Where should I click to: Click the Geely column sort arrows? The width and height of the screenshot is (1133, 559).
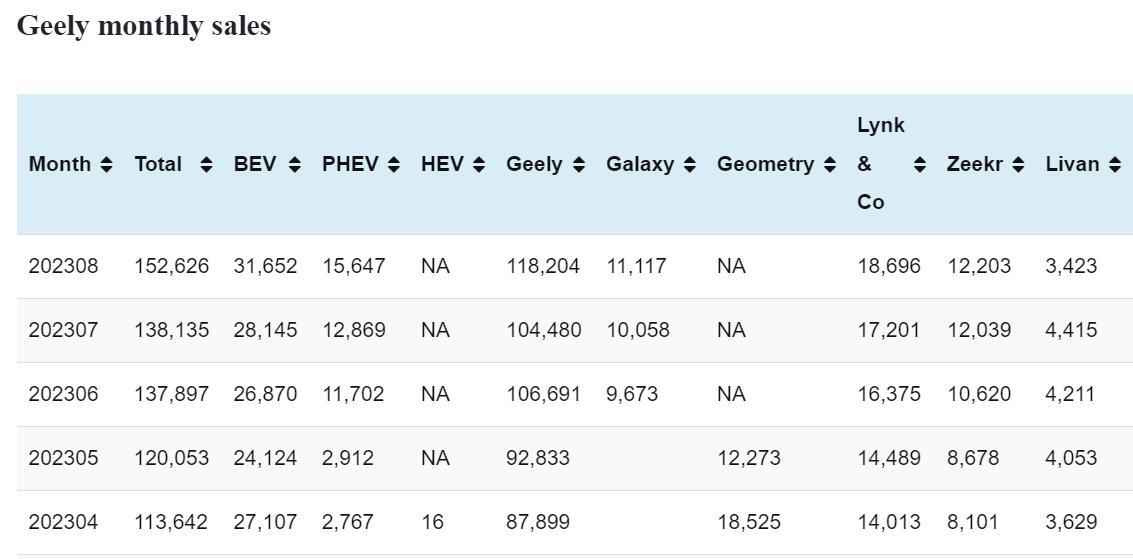(579, 164)
